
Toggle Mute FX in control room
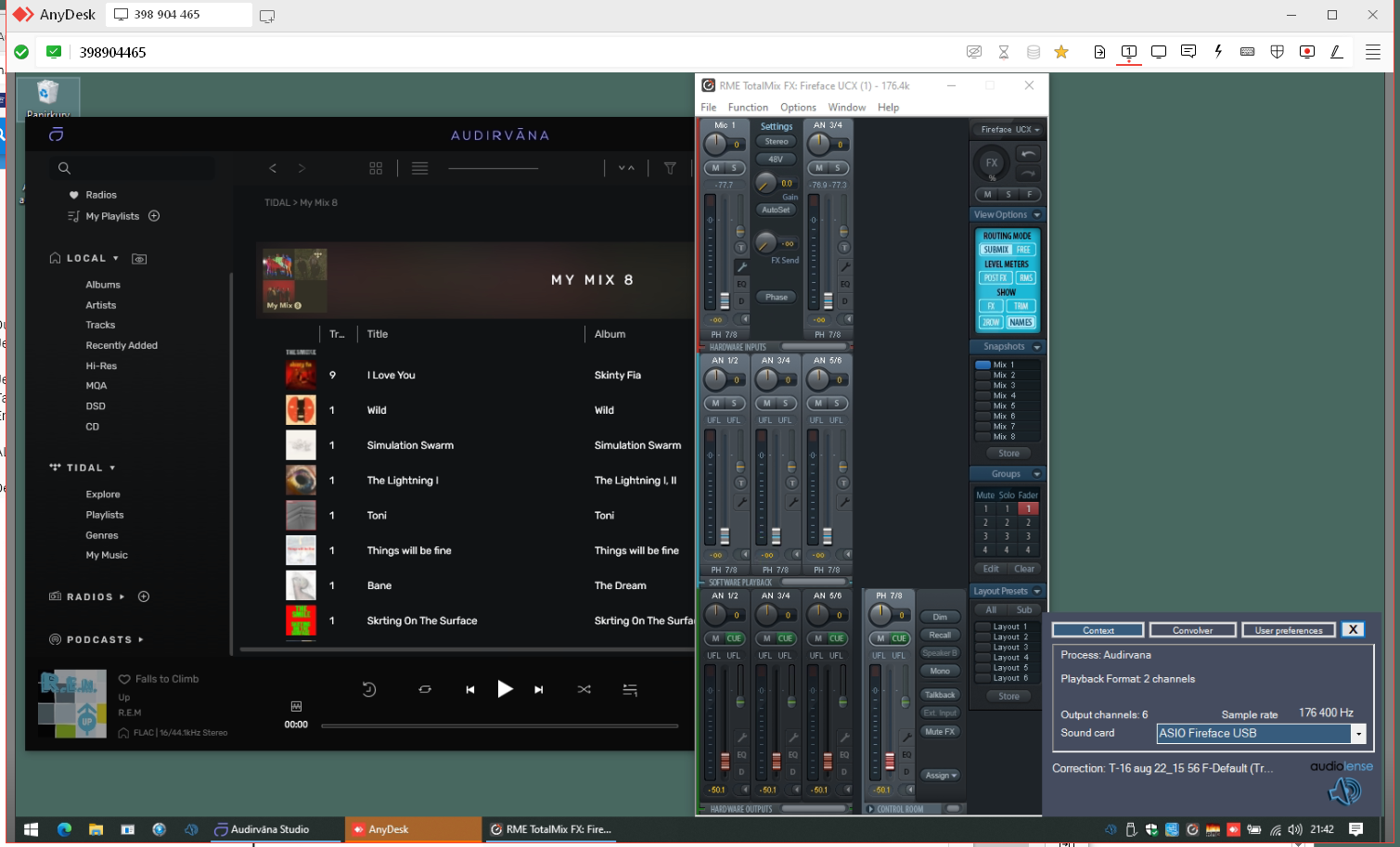(x=940, y=732)
